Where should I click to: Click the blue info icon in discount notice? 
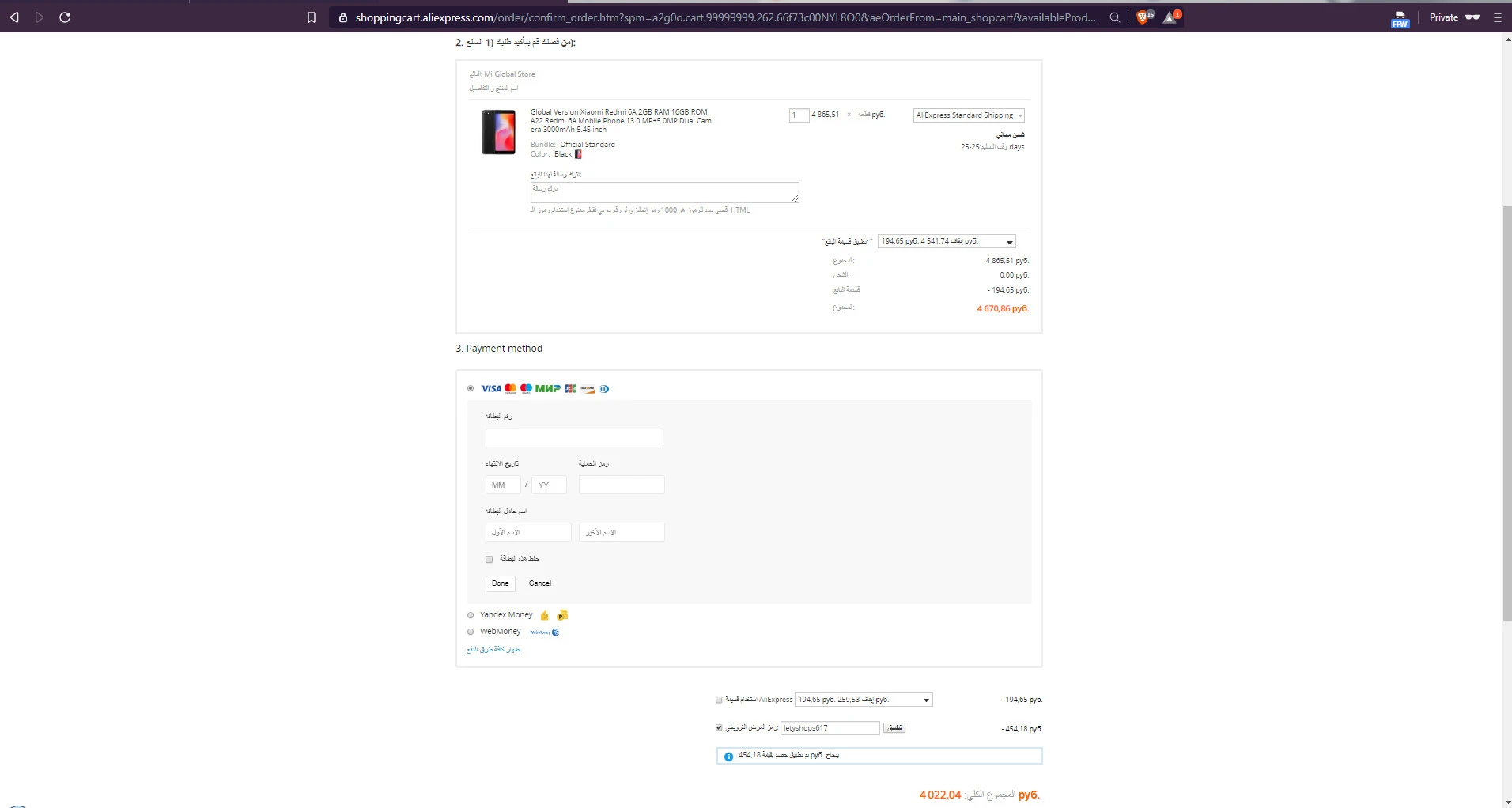point(728,757)
